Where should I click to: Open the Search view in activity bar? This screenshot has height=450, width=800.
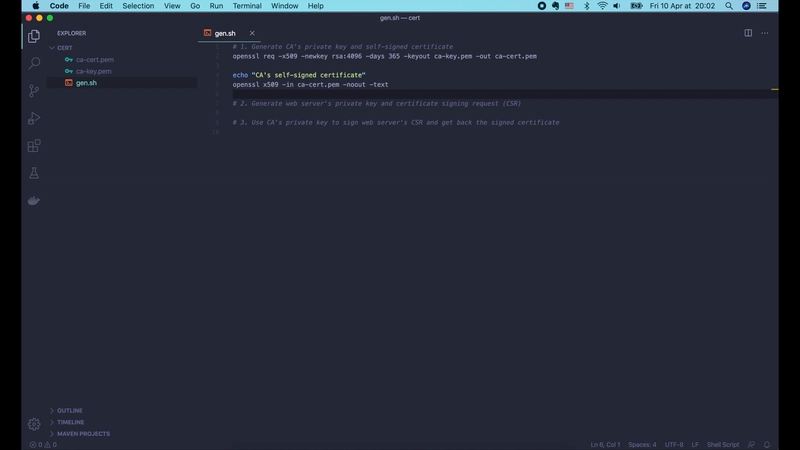(x=34, y=63)
